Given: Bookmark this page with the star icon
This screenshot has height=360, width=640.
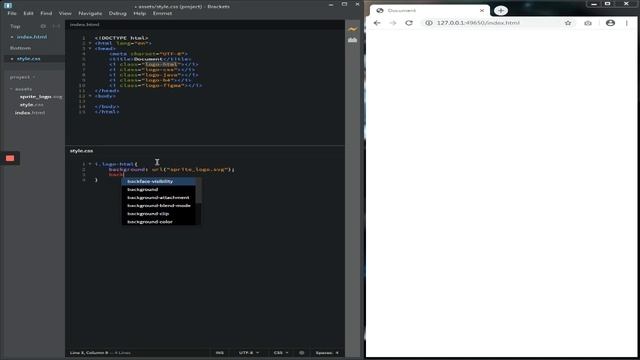Looking at the screenshot, I should click(x=568, y=23).
